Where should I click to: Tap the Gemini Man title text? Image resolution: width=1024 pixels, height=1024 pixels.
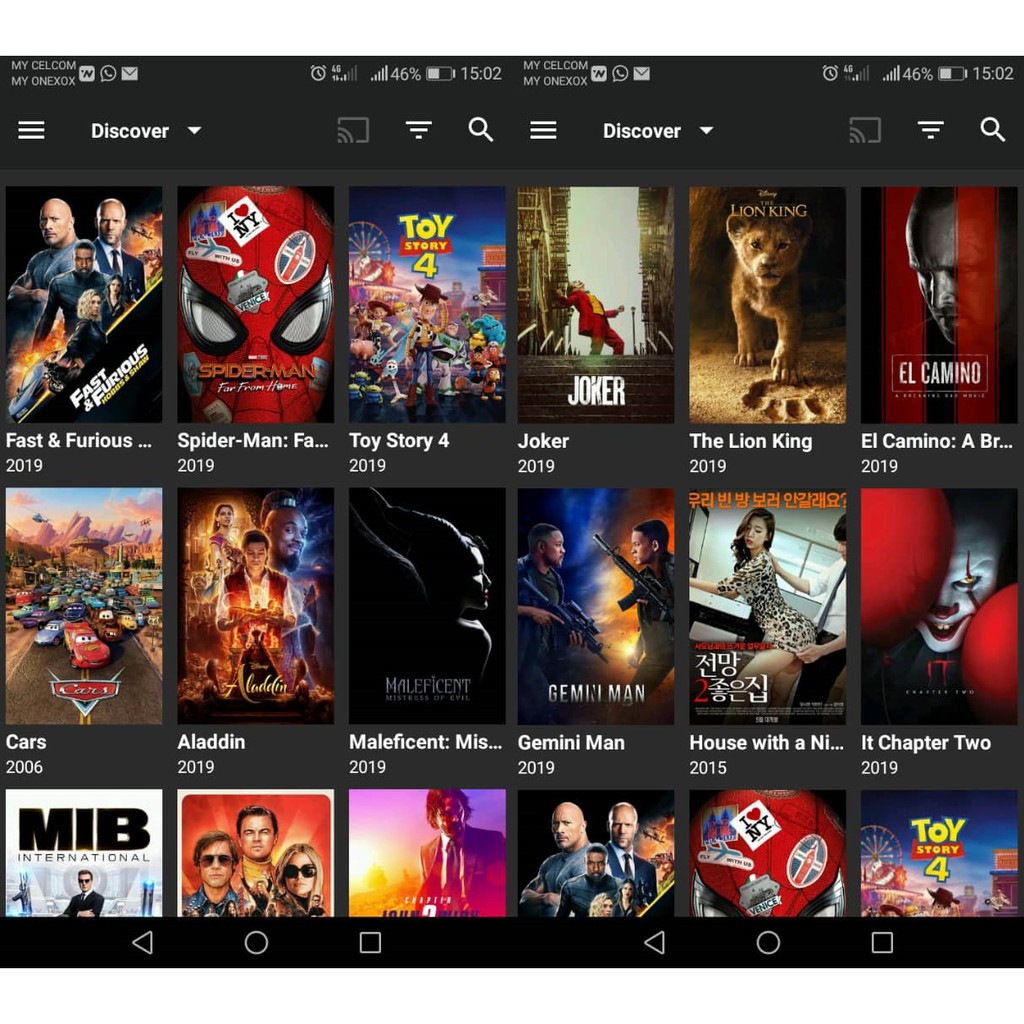(571, 743)
